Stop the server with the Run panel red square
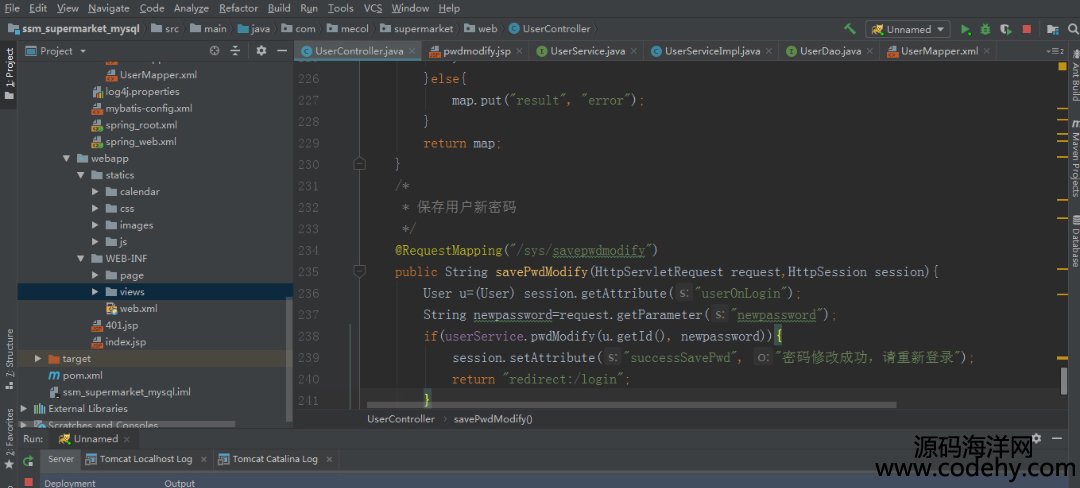 [x=28, y=482]
